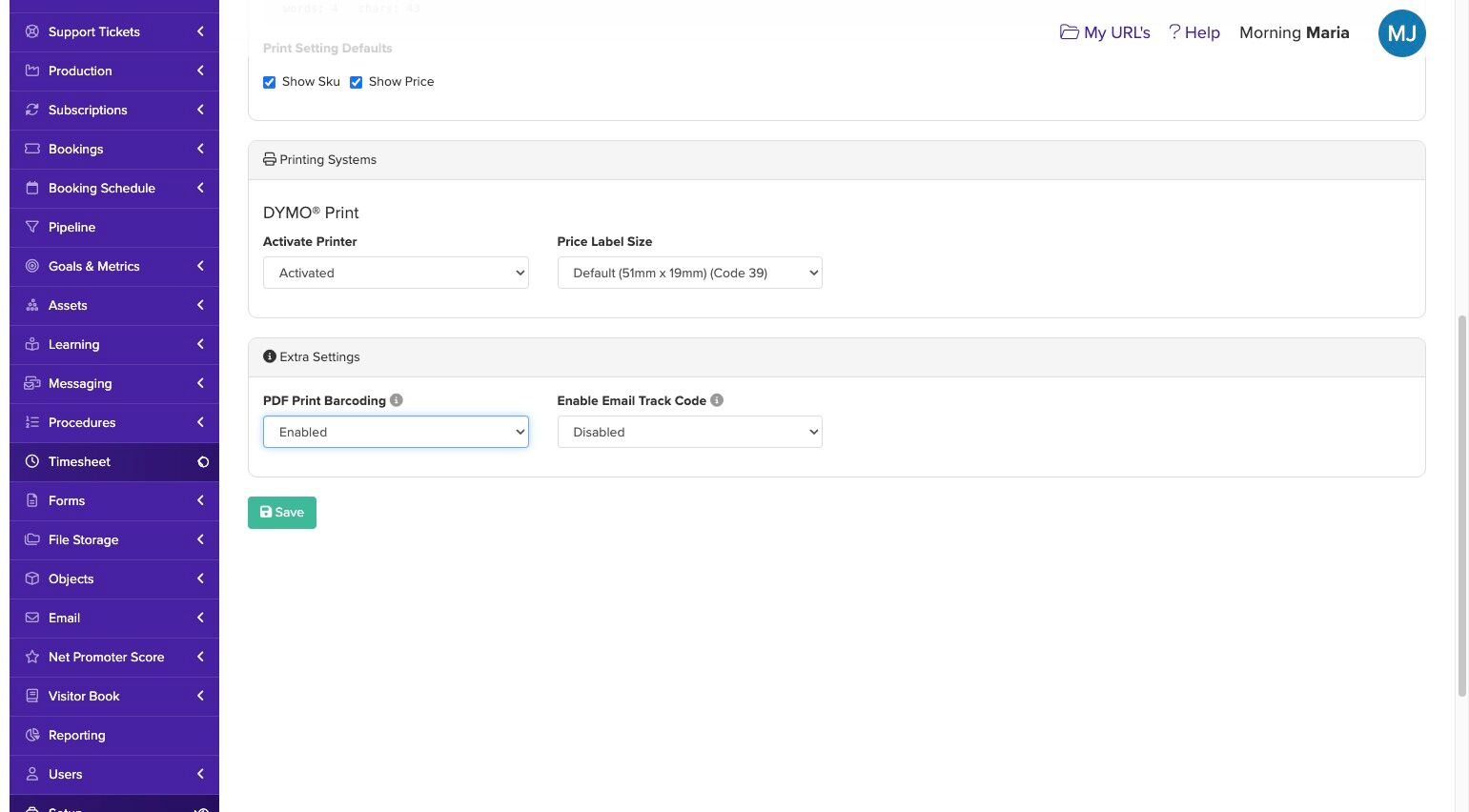Click the MJ user avatar
This screenshot has width=1469, height=812.
tap(1401, 33)
